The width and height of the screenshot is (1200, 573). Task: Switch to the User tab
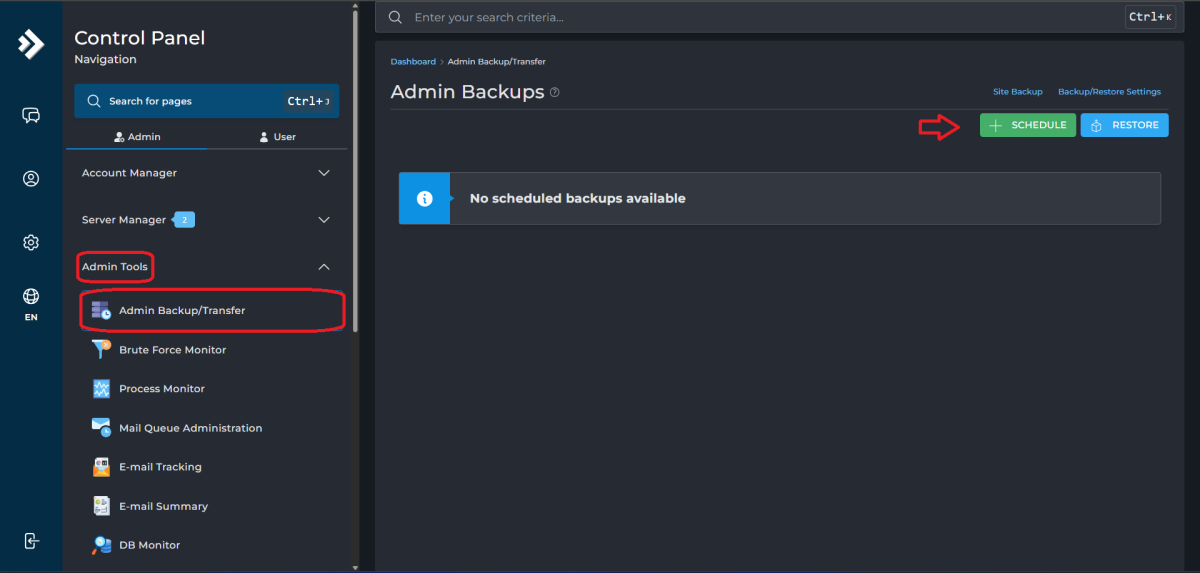coord(277,137)
